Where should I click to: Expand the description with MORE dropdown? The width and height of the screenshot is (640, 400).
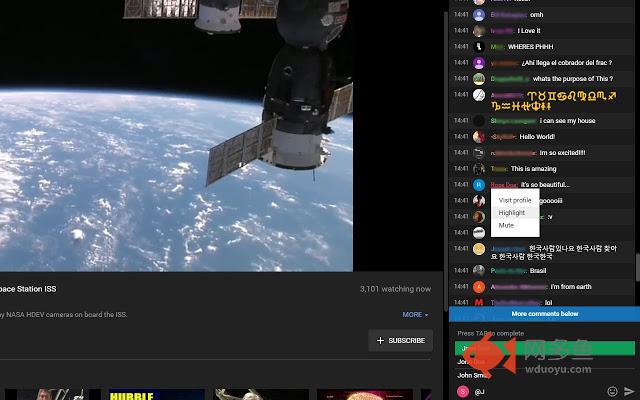415,315
